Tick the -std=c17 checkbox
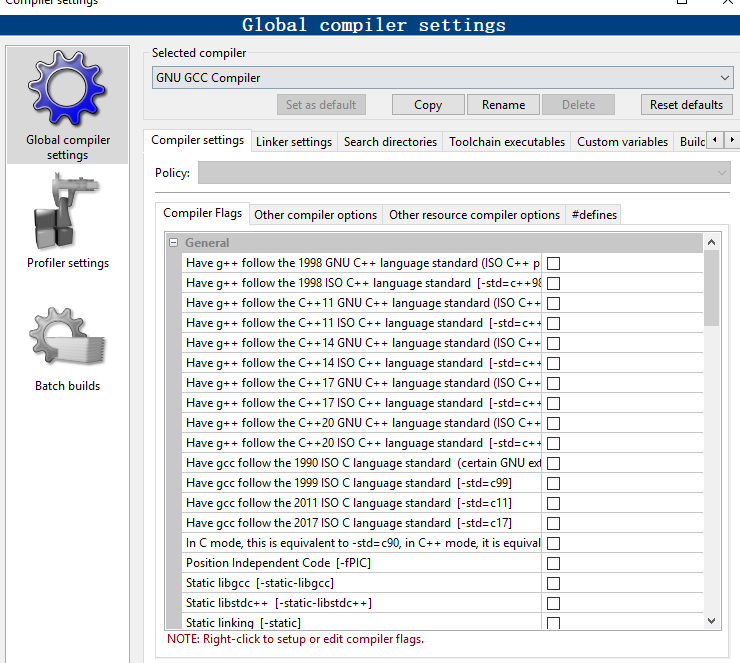 click(553, 523)
